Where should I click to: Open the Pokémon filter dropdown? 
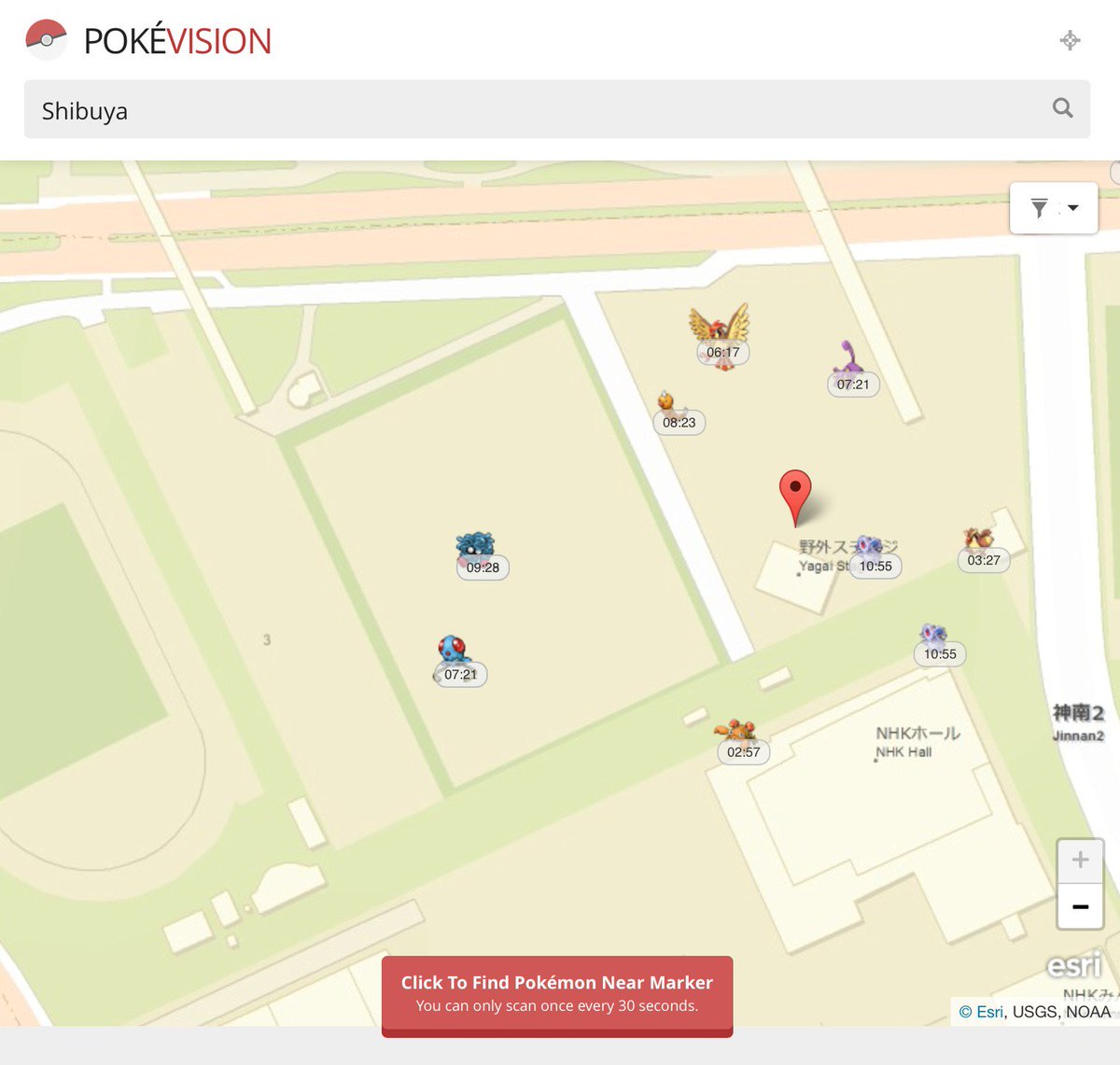click(1054, 208)
